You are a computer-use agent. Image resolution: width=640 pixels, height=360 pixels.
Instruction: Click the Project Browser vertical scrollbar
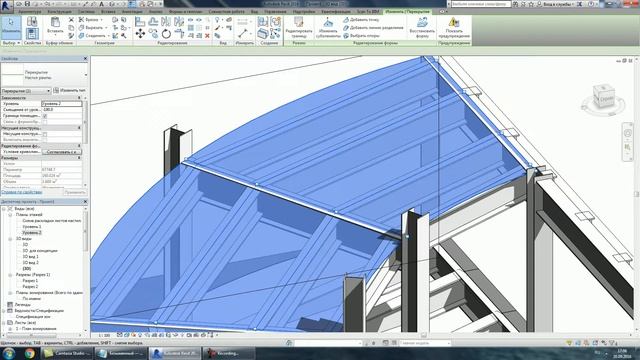pyautogui.click(x=85, y=269)
